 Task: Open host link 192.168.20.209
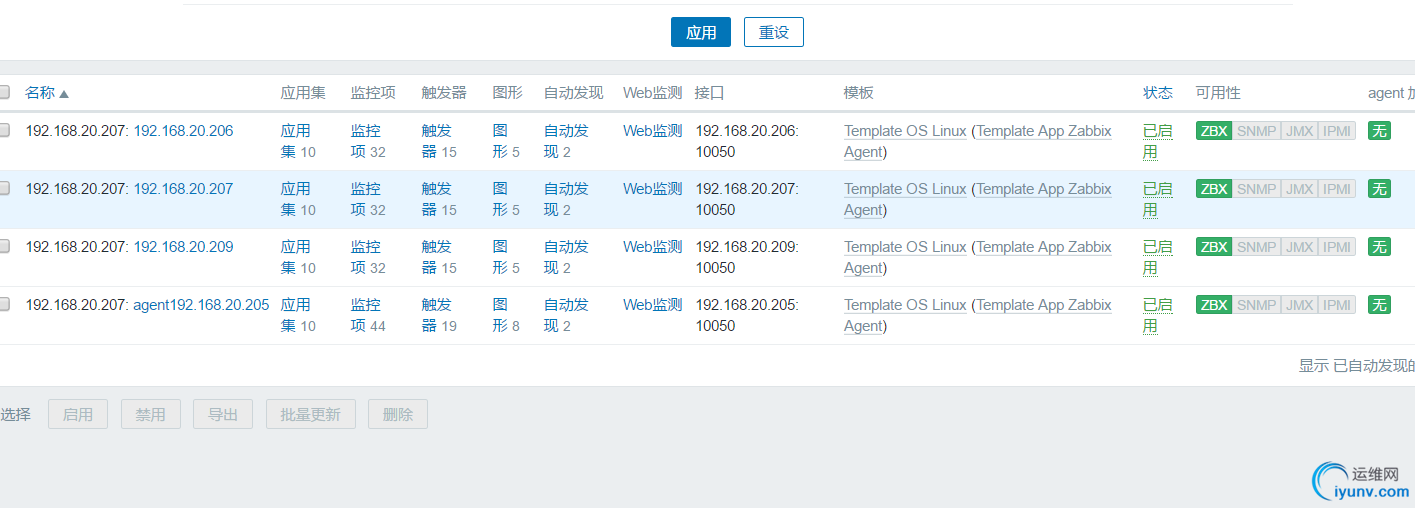(183, 247)
